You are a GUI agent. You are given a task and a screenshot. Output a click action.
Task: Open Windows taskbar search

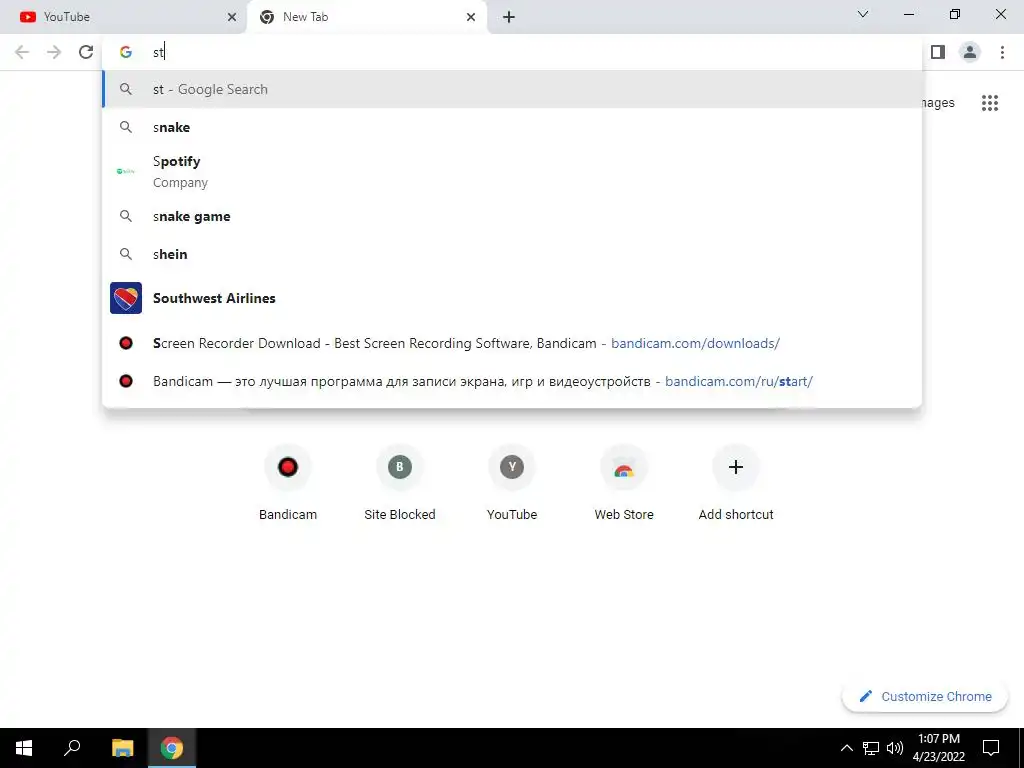pyautogui.click(x=72, y=748)
